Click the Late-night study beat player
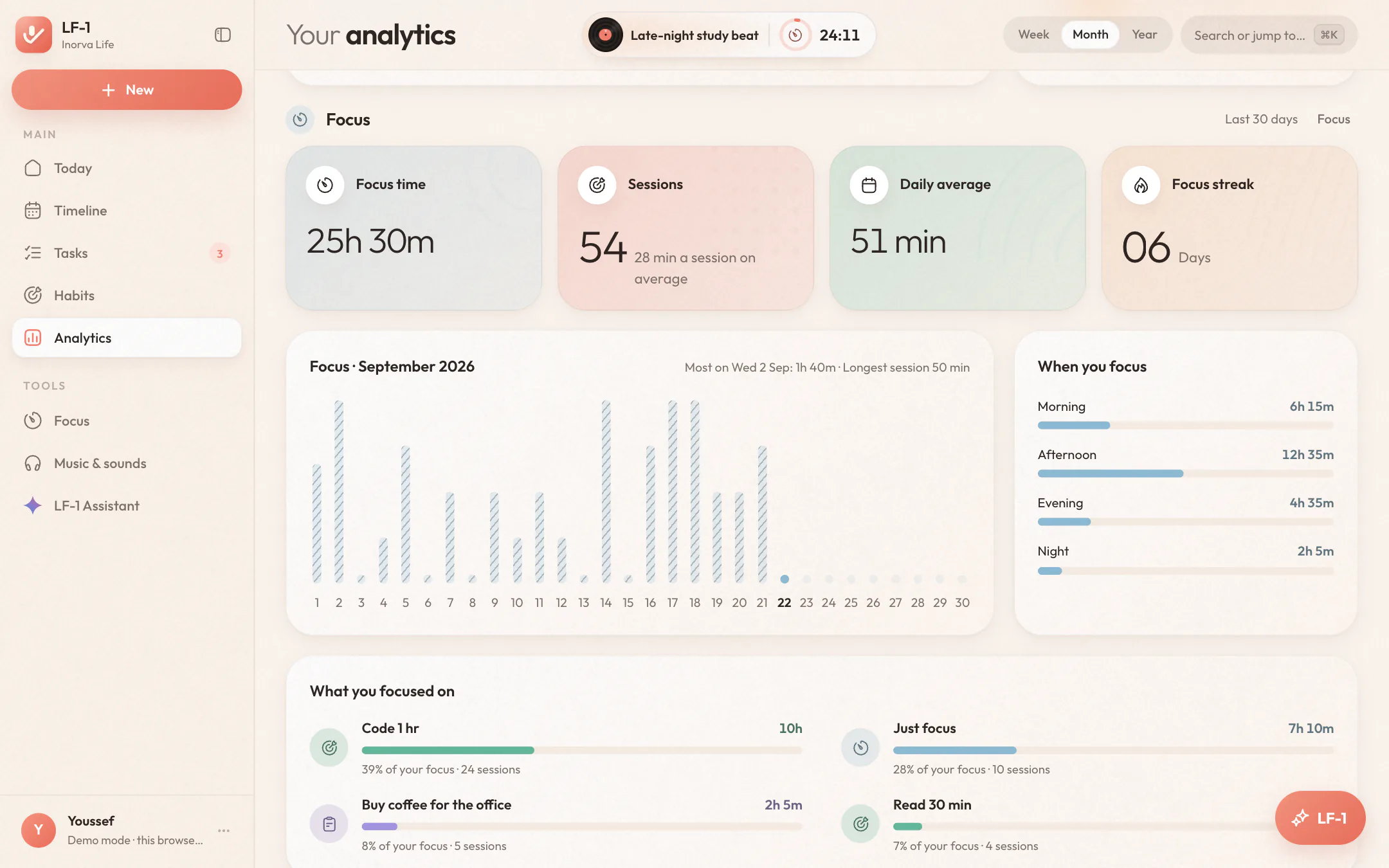The height and width of the screenshot is (868, 1389). coord(694,35)
